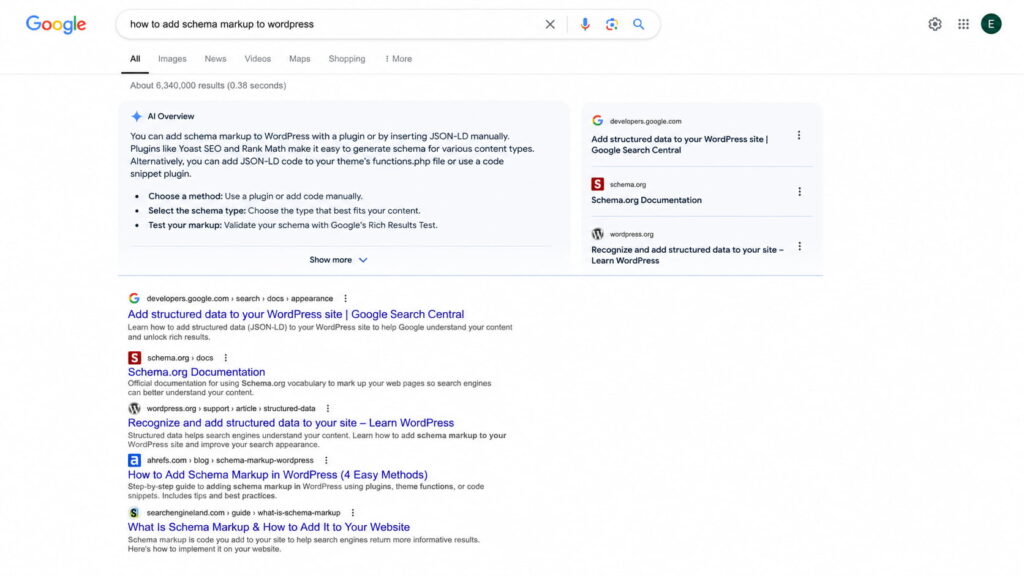Screen dimensions: 1024x576
Task: Open the More search filters dropdown
Action: pos(398,59)
